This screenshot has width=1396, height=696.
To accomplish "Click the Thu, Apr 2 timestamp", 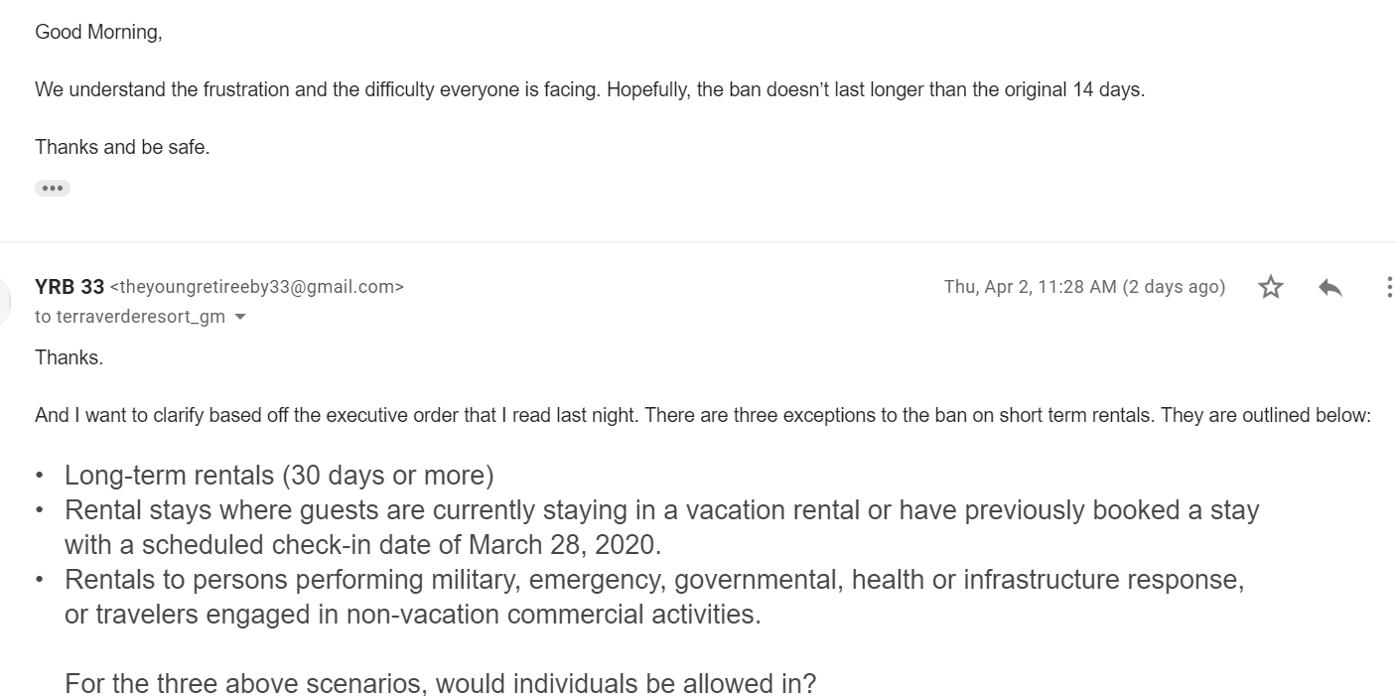I will tap(1084, 287).
